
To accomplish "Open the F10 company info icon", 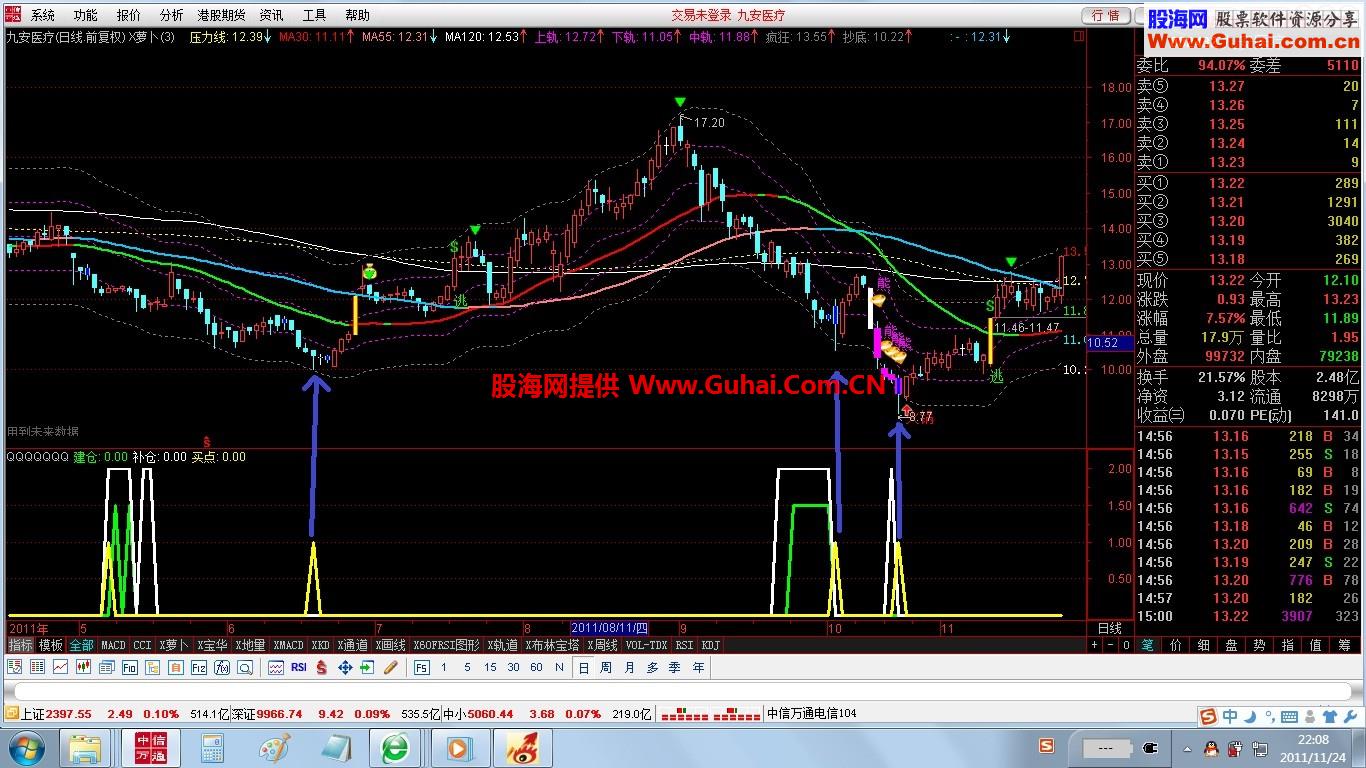I will click(x=130, y=667).
